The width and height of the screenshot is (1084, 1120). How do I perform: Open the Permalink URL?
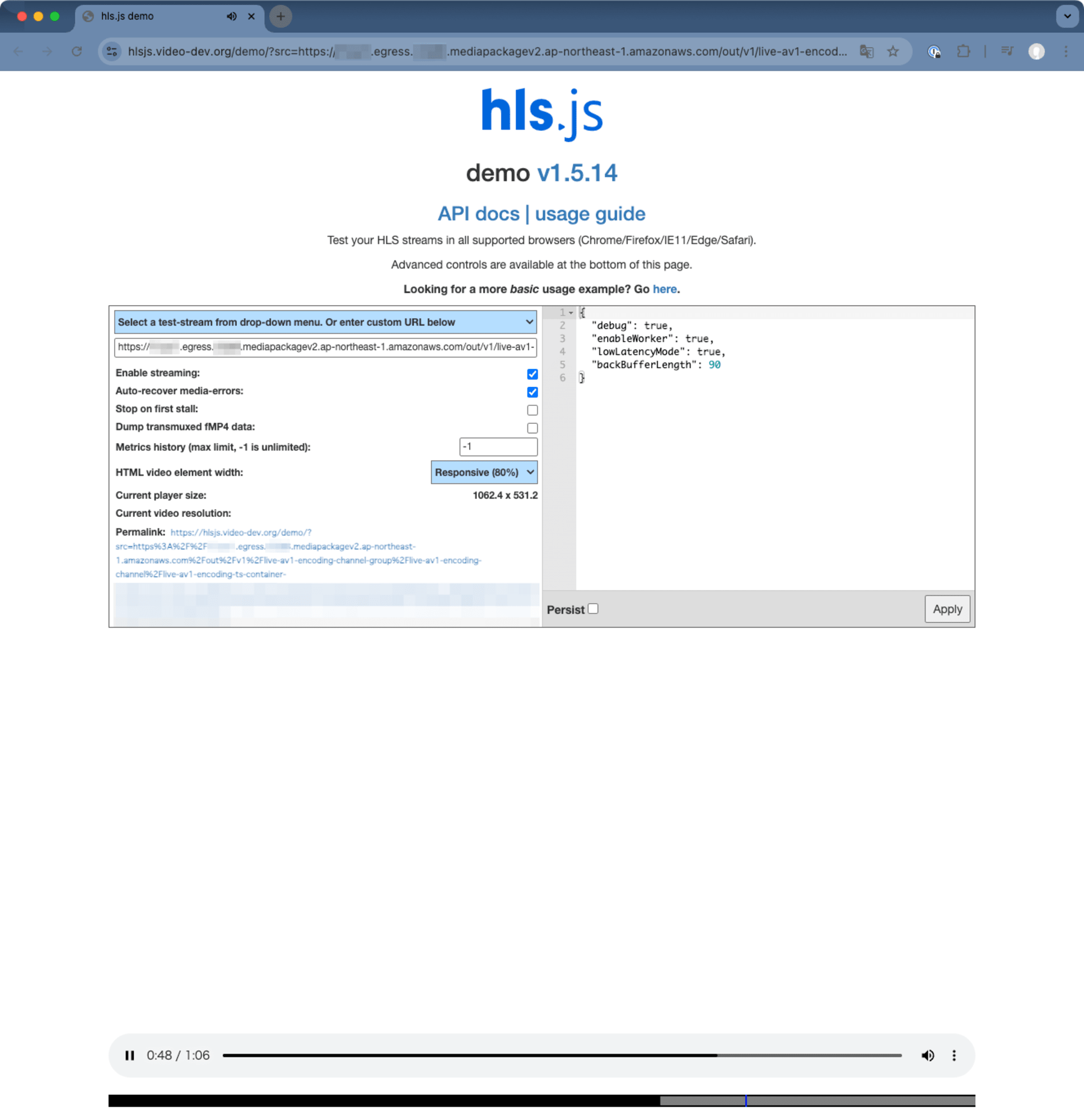click(298, 553)
